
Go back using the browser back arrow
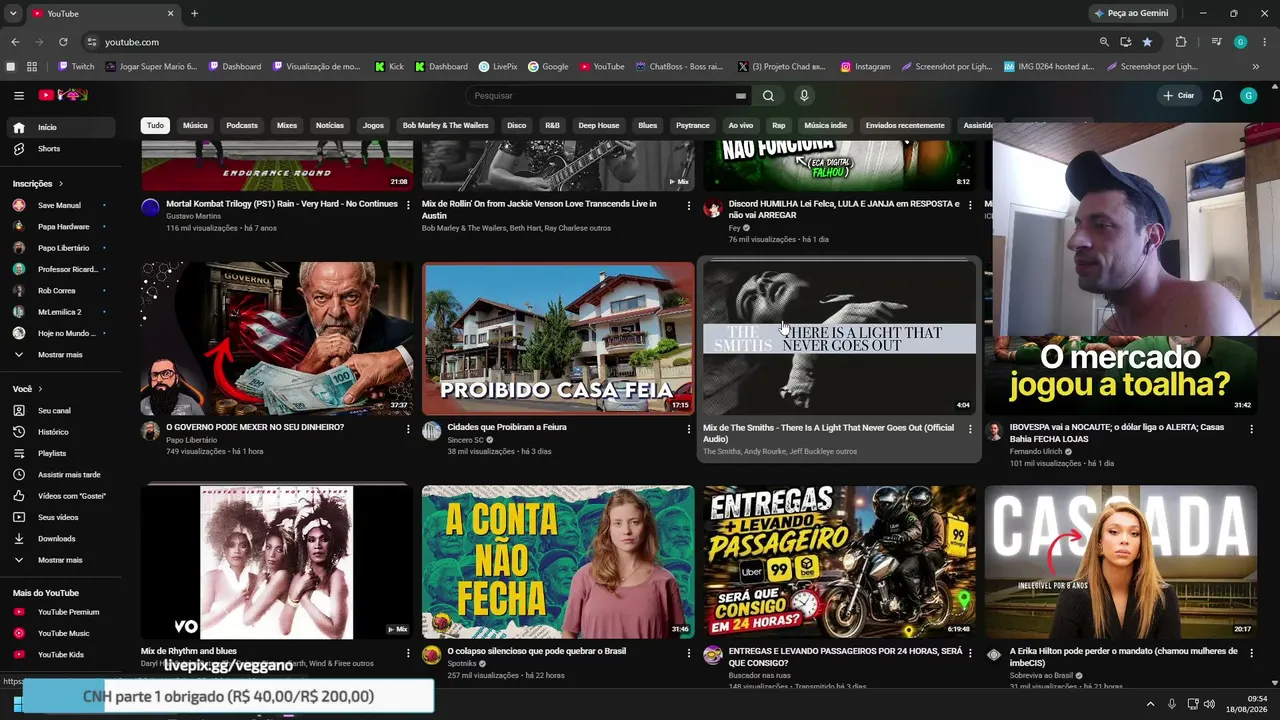pyautogui.click(x=15, y=42)
